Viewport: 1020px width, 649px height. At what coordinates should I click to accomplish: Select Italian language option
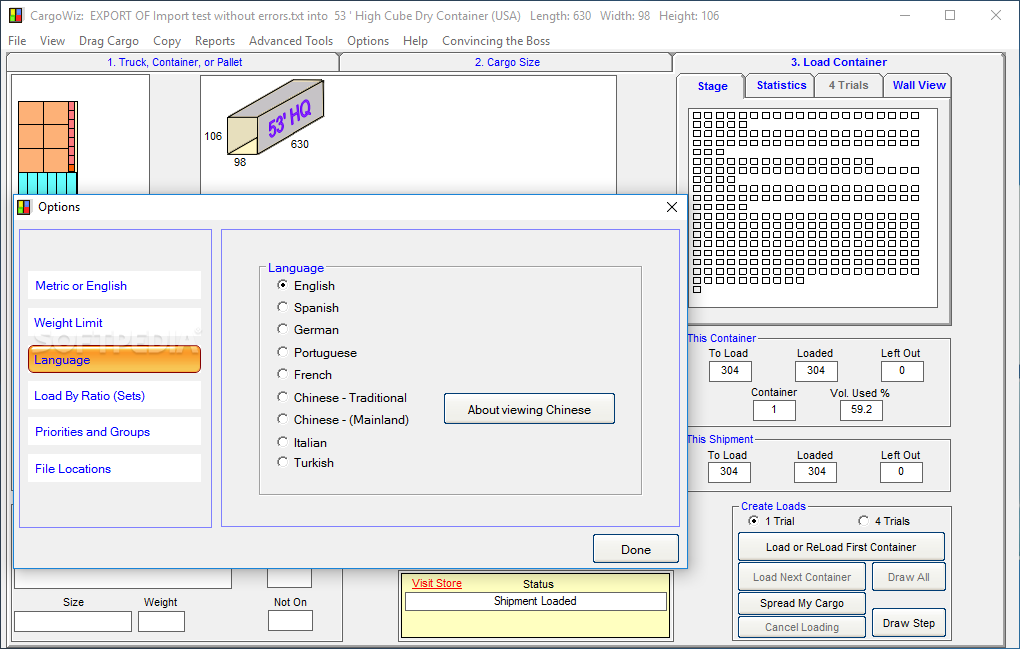(302, 442)
